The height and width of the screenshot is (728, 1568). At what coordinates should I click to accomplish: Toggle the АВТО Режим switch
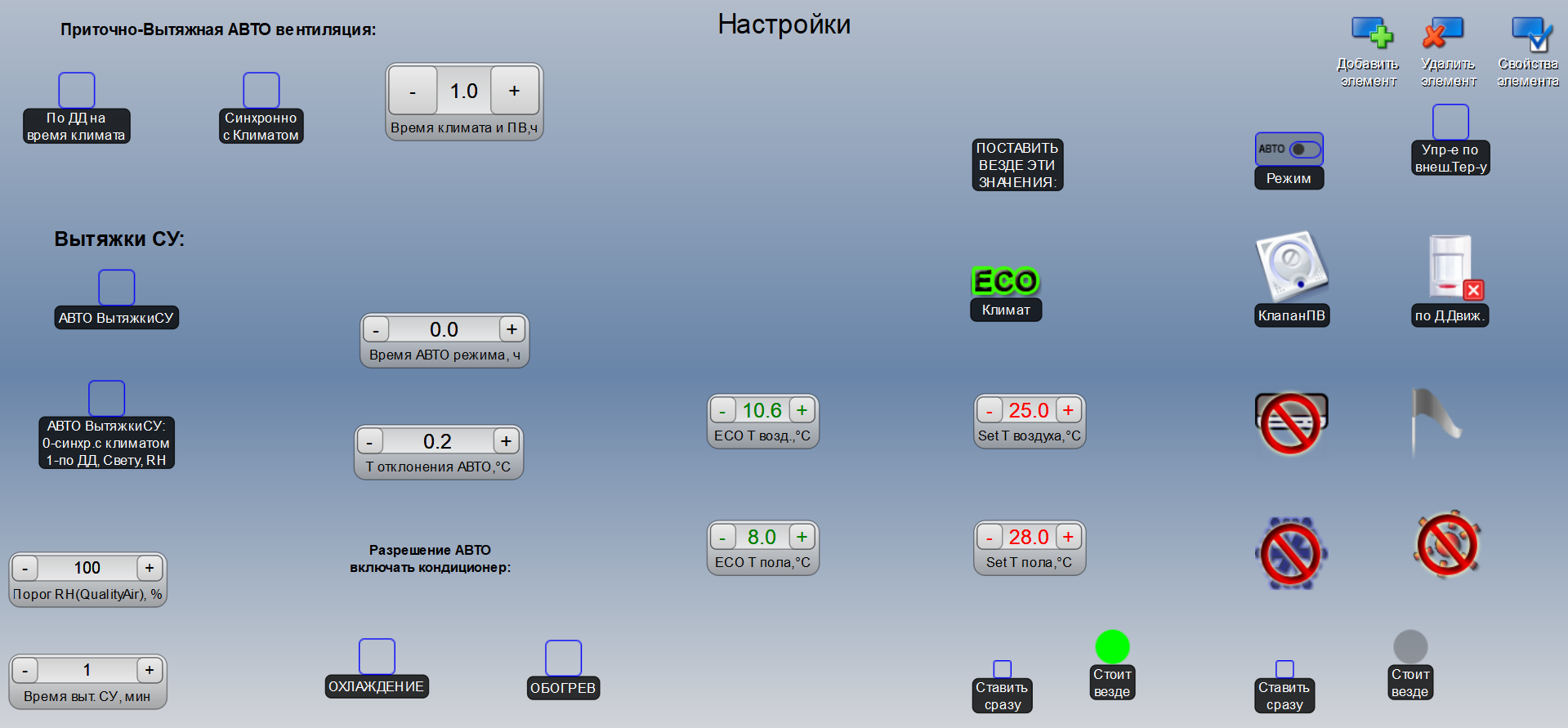point(1304,150)
